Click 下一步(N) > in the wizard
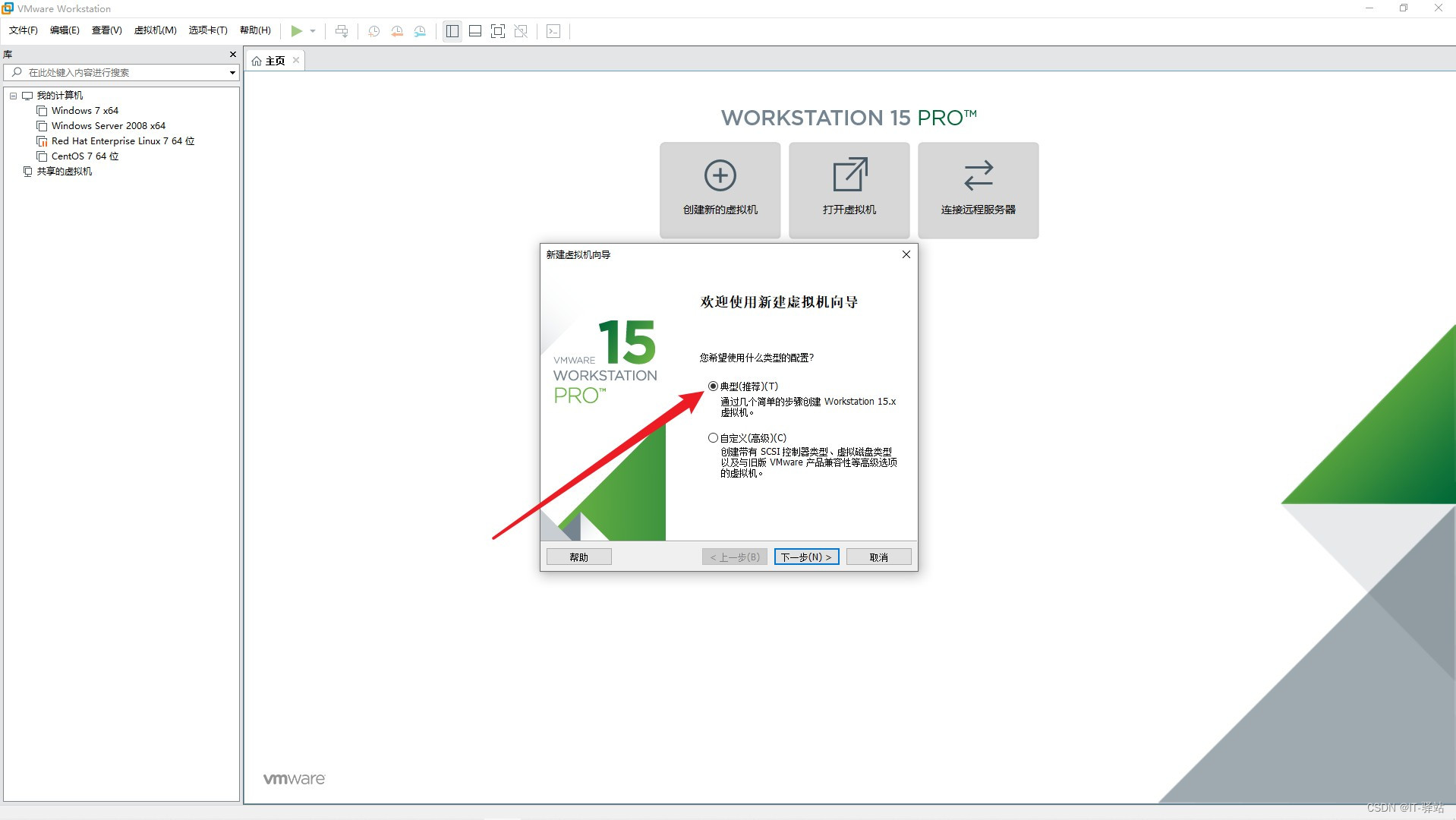Image resolution: width=1456 pixels, height=820 pixels. point(806,557)
